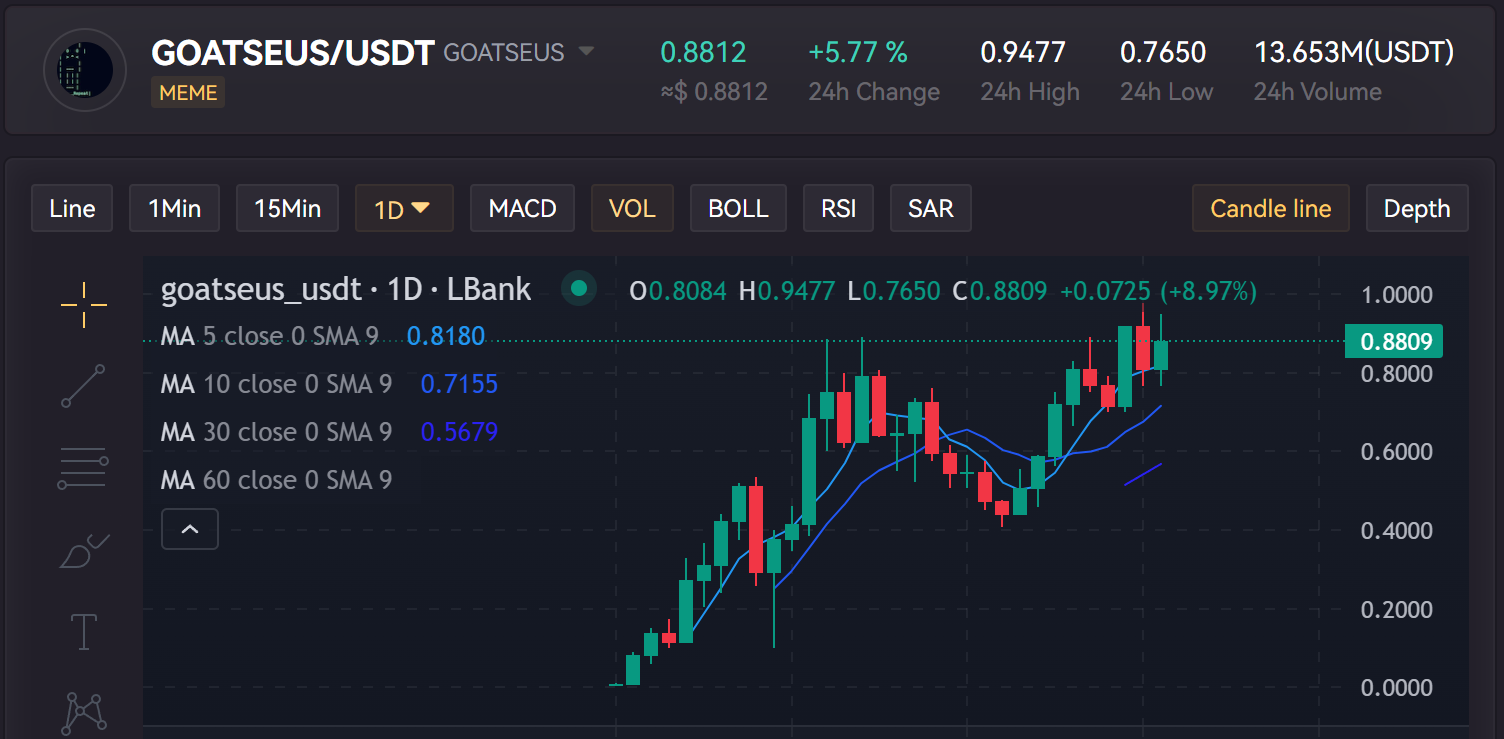Open the pattern nodes drawing tool
The height and width of the screenshot is (739, 1504).
pos(84,711)
